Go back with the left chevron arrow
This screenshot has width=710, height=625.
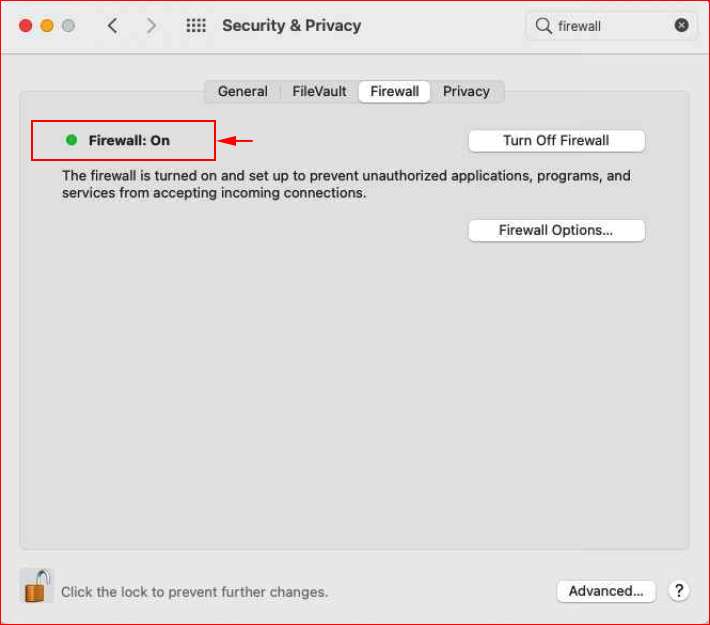click(113, 25)
